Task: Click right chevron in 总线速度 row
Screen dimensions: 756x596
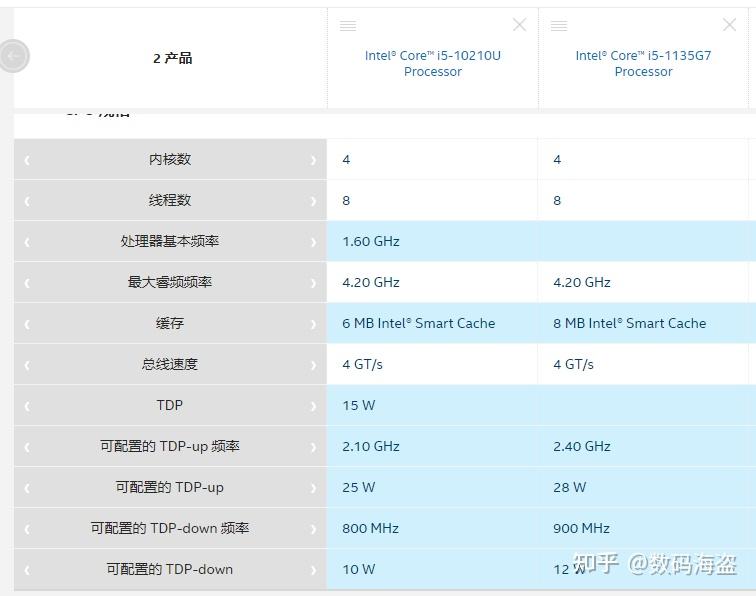Action: pyautogui.click(x=313, y=365)
